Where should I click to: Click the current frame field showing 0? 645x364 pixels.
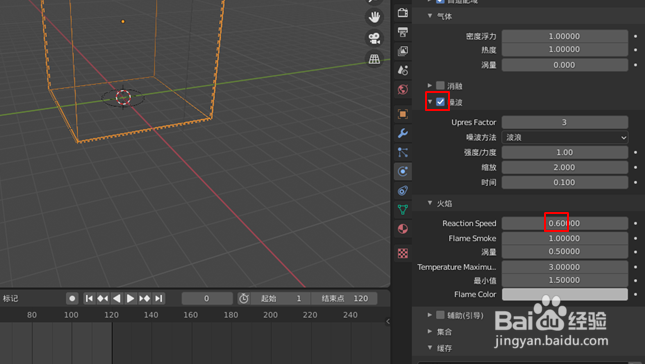coord(207,298)
